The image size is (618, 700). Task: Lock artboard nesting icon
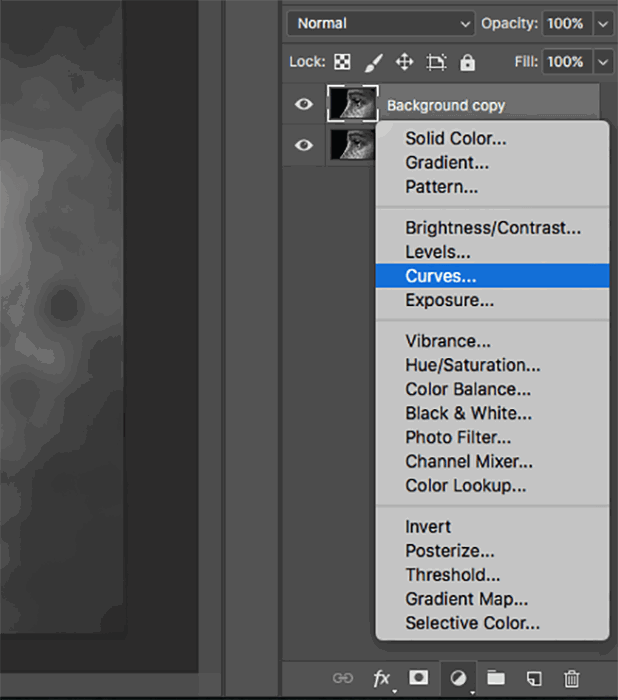point(436,62)
